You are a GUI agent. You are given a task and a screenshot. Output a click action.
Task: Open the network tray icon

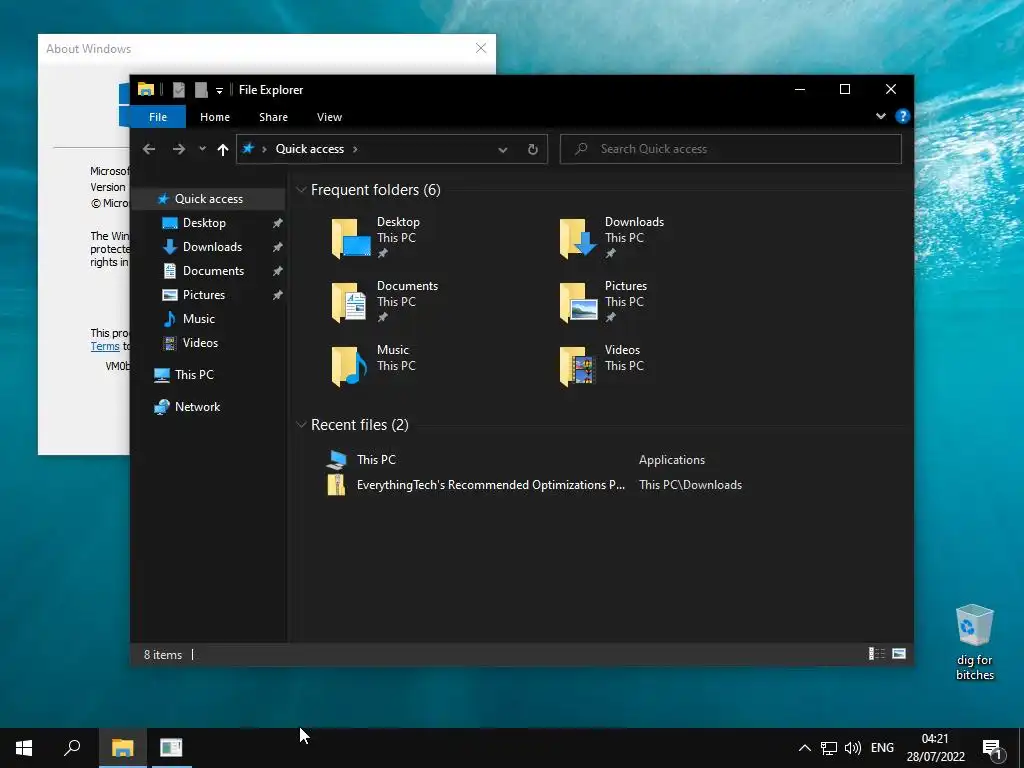click(x=829, y=748)
